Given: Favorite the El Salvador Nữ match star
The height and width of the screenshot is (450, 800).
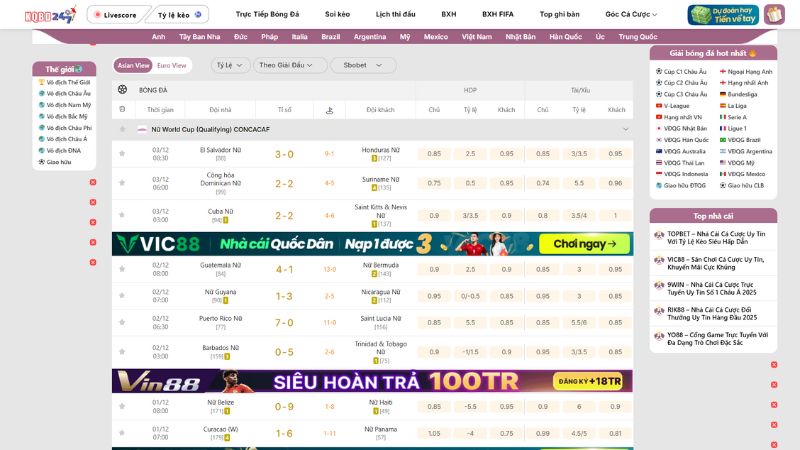Looking at the screenshot, I should (122, 154).
